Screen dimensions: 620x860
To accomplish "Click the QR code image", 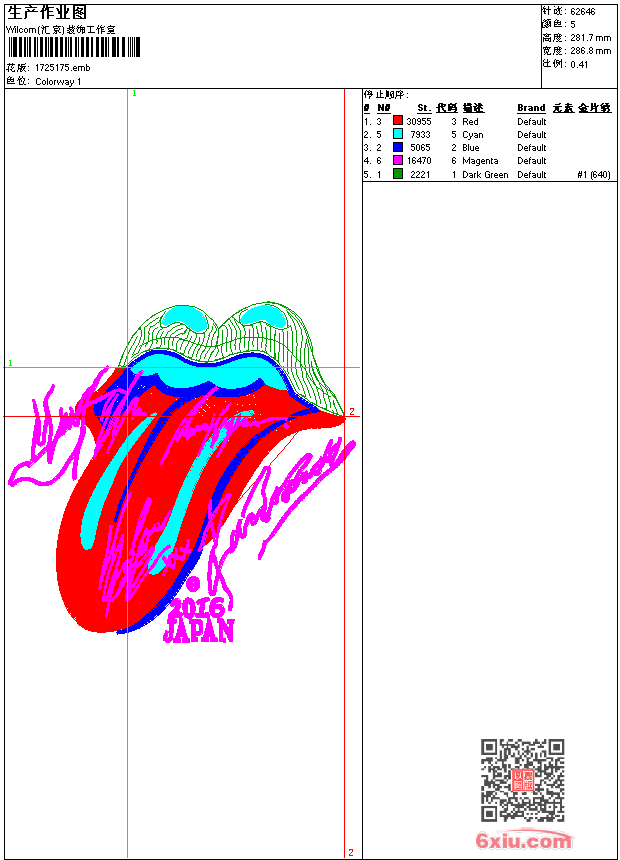I will [522, 780].
